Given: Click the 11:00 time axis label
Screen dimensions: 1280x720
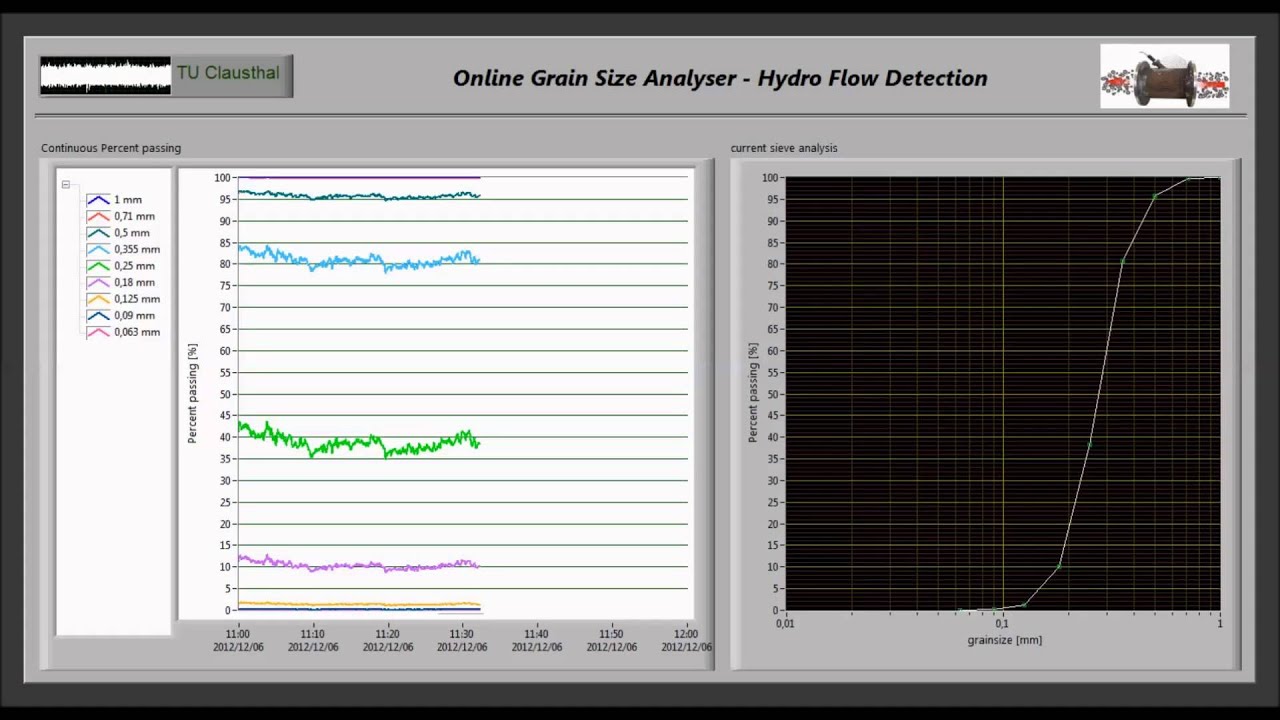Looking at the screenshot, I should pyautogui.click(x=238, y=634).
